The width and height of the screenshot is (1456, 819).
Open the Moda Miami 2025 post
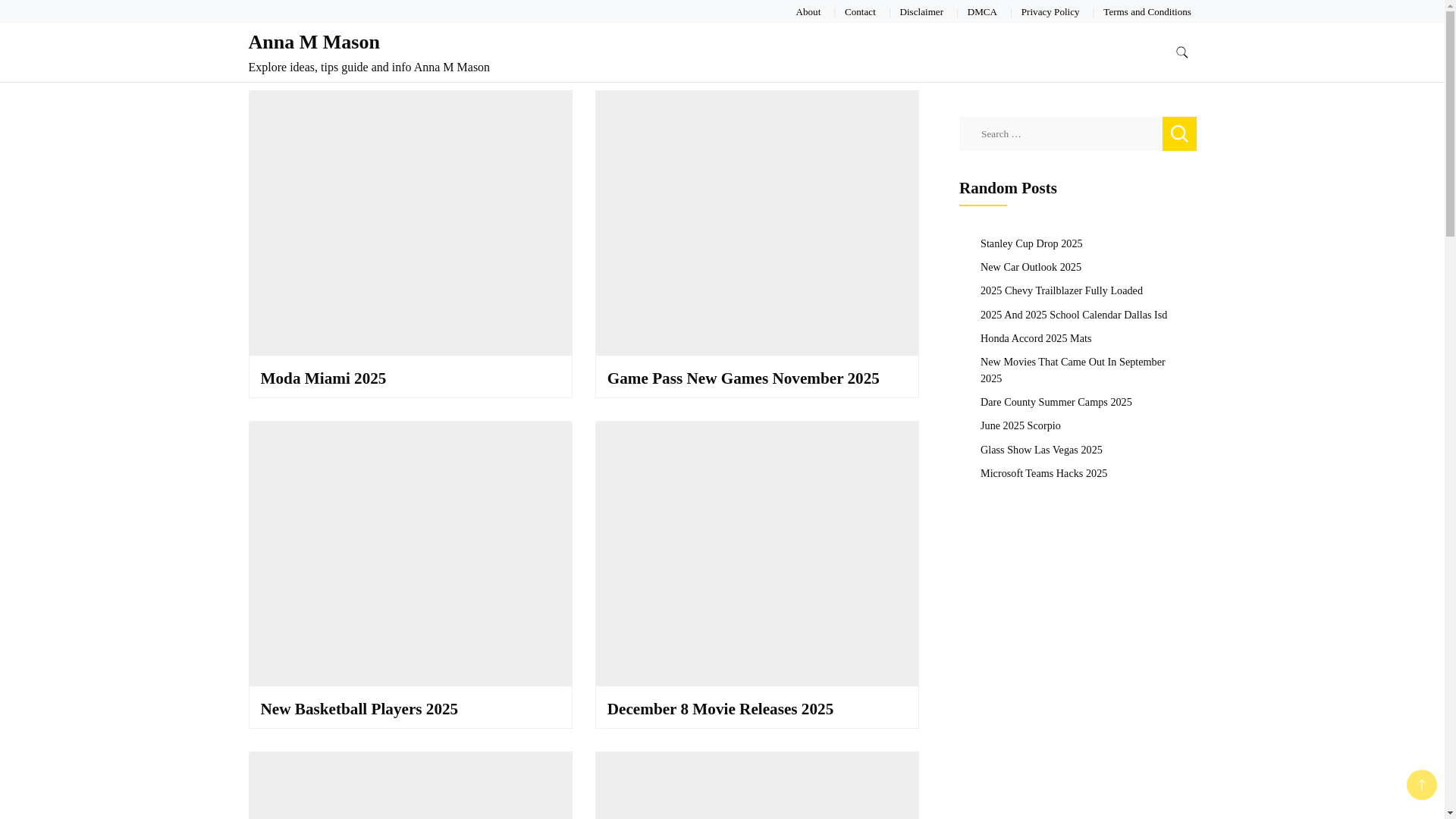(323, 378)
